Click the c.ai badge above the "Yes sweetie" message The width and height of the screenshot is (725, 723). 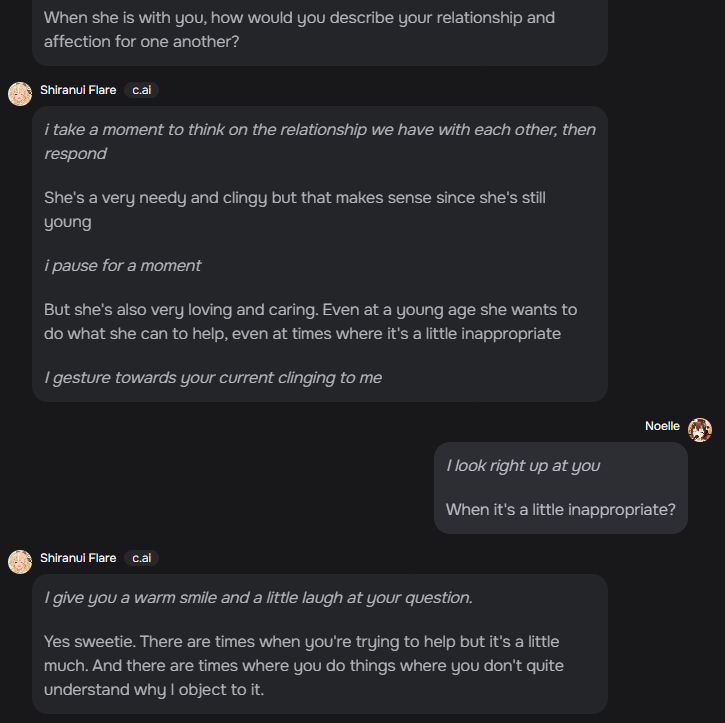point(142,558)
